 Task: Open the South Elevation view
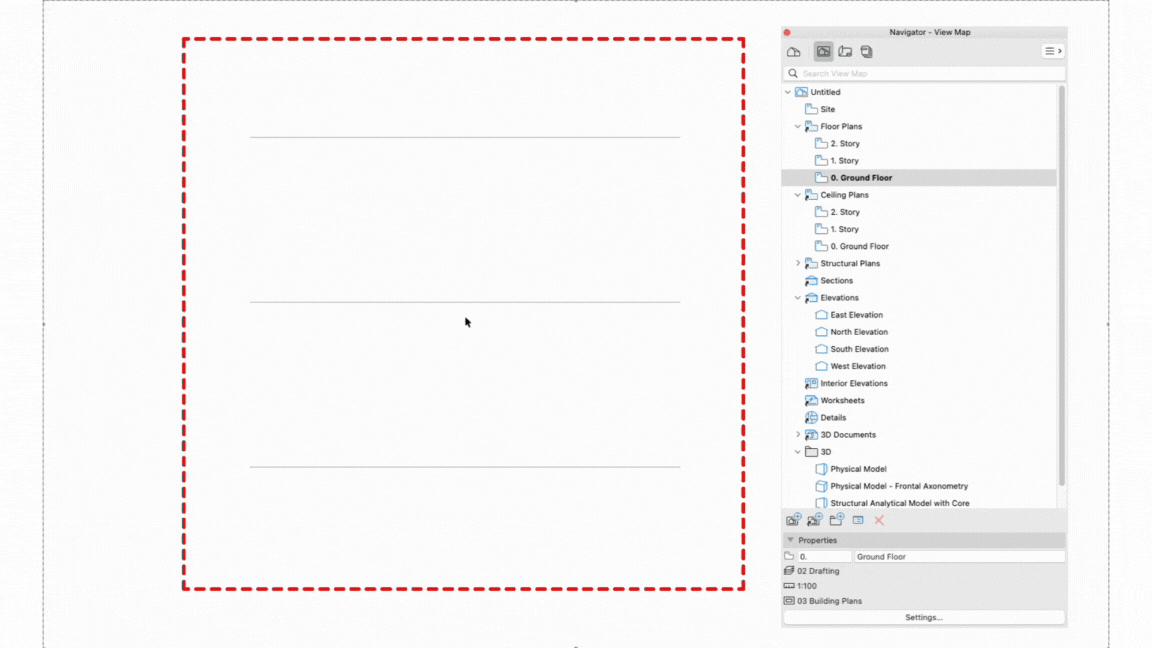point(860,349)
